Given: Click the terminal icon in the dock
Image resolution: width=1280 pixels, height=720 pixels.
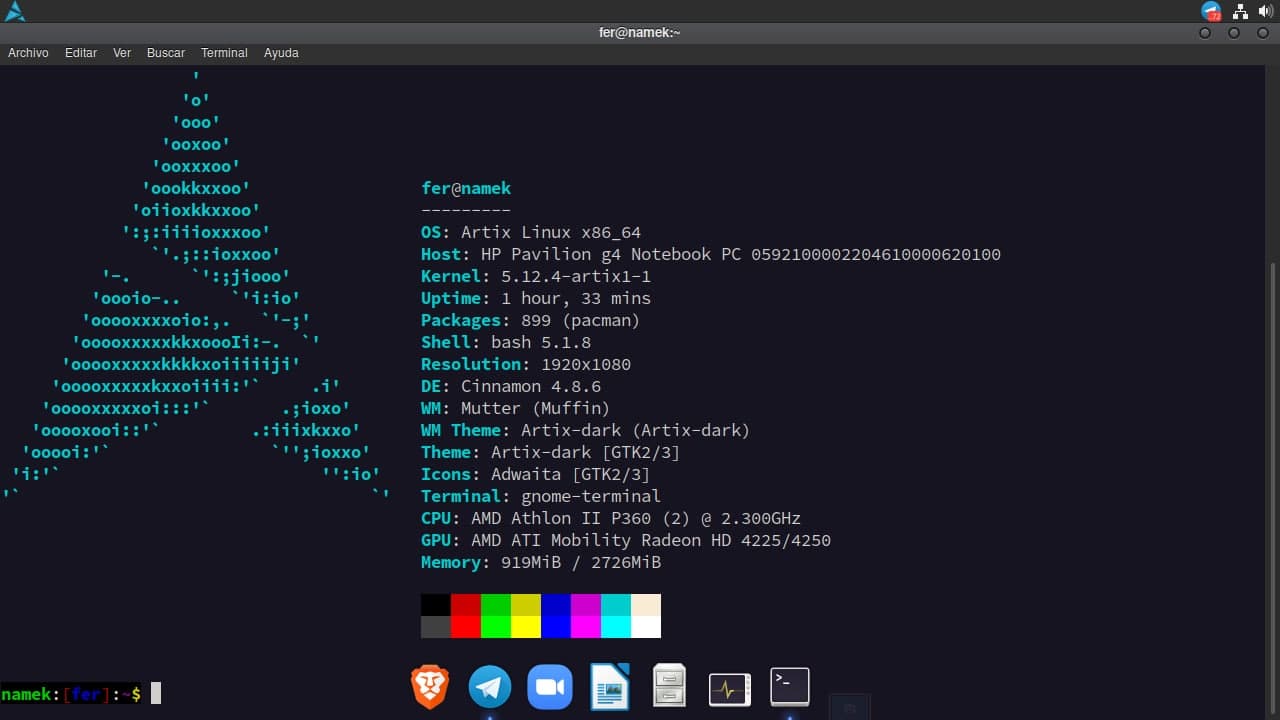Looking at the screenshot, I should coord(789,687).
